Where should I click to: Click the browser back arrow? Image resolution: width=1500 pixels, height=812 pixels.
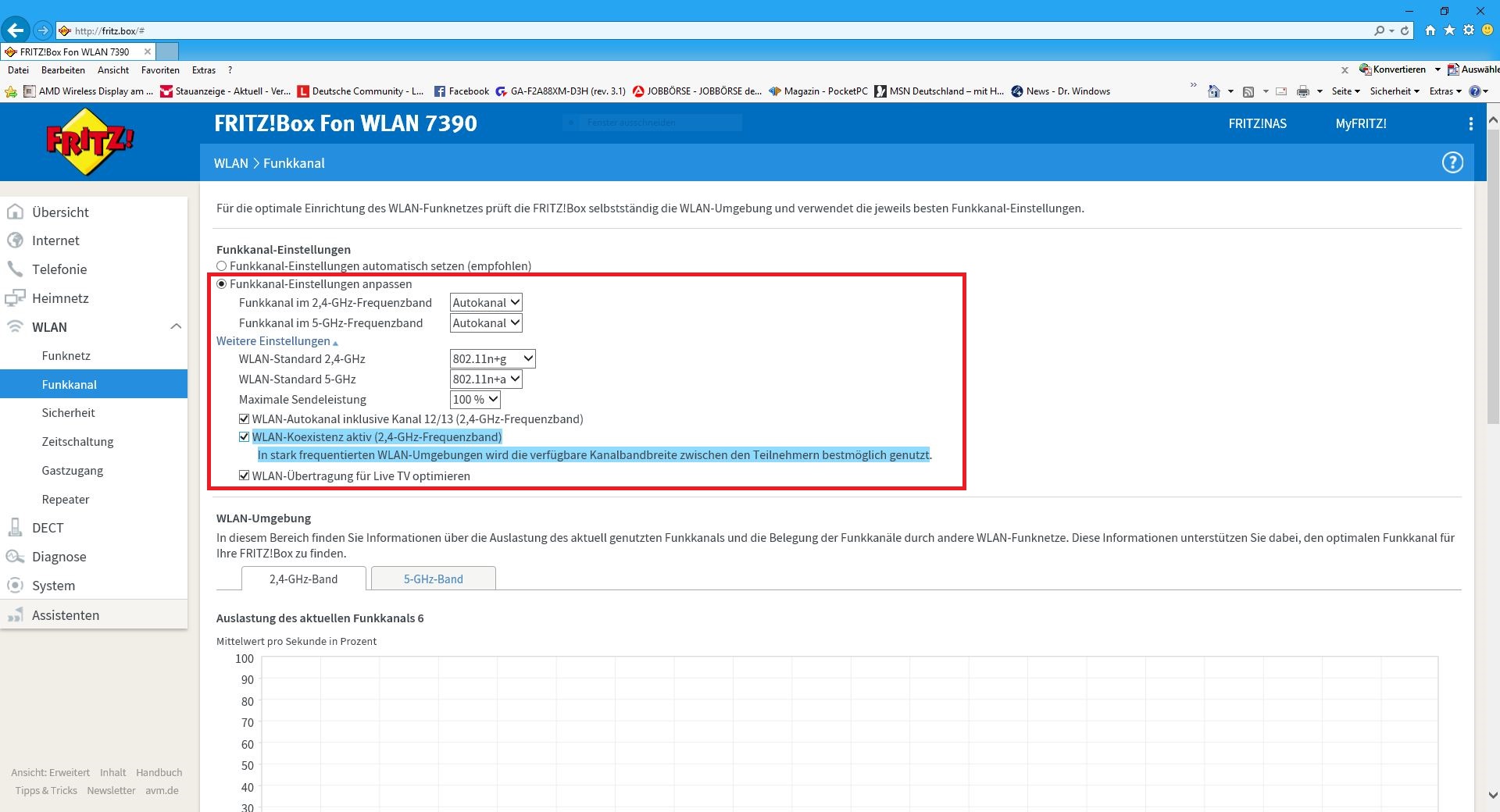[16, 30]
